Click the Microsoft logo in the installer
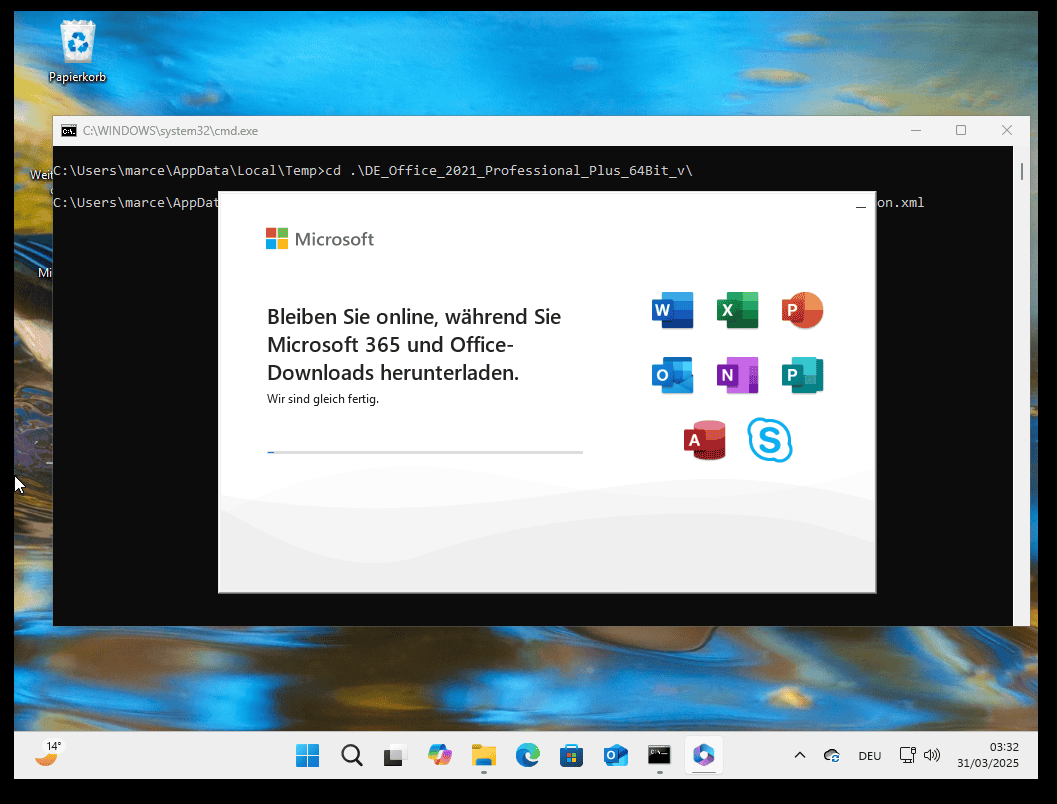The image size is (1057, 804). point(319,239)
